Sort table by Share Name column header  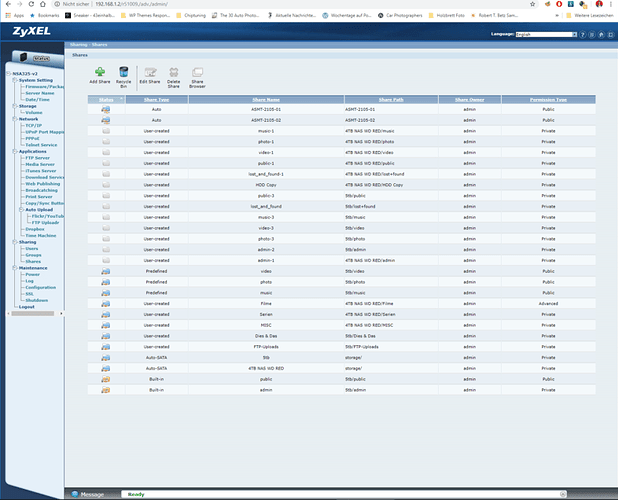click(x=266, y=100)
